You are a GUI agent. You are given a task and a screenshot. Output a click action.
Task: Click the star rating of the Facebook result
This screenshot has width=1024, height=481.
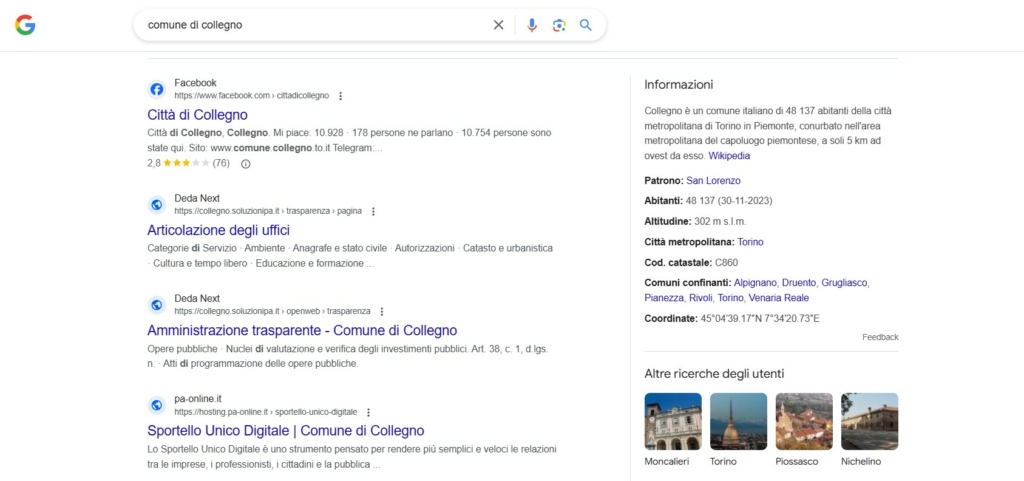click(187, 163)
